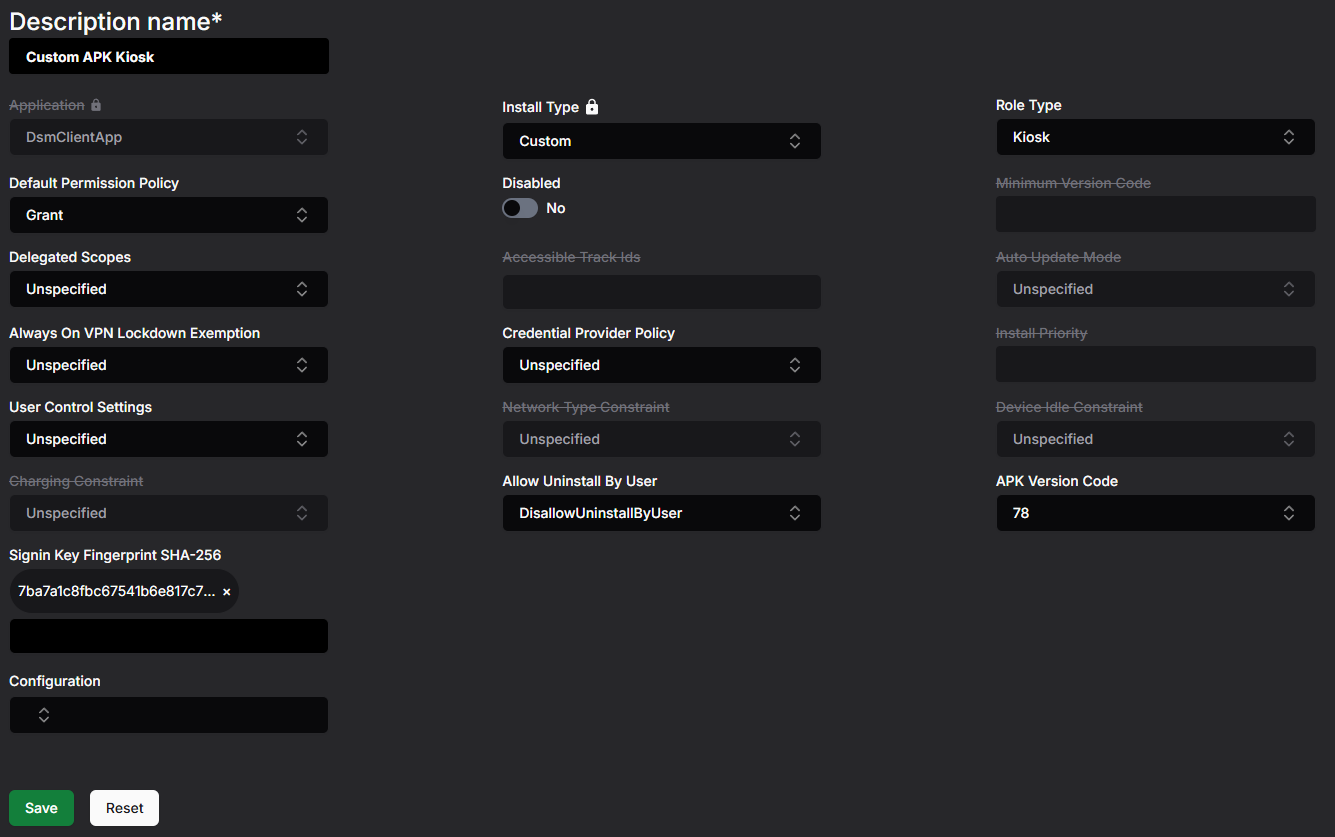This screenshot has height=837, width=1335.
Task: Open the APK Version Code dropdown
Action: [x=1155, y=513]
